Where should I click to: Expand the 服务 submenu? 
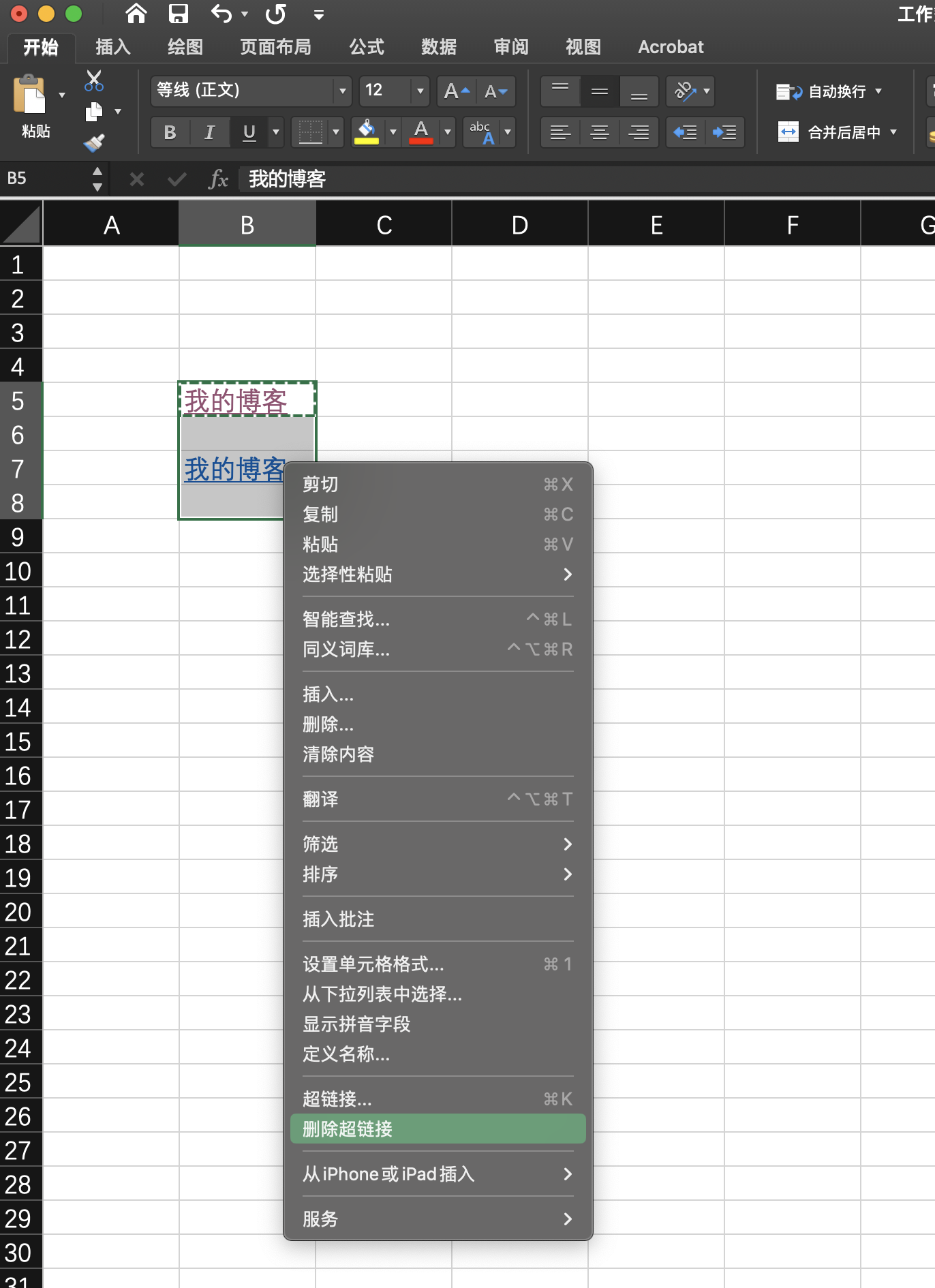coord(438,1218)
